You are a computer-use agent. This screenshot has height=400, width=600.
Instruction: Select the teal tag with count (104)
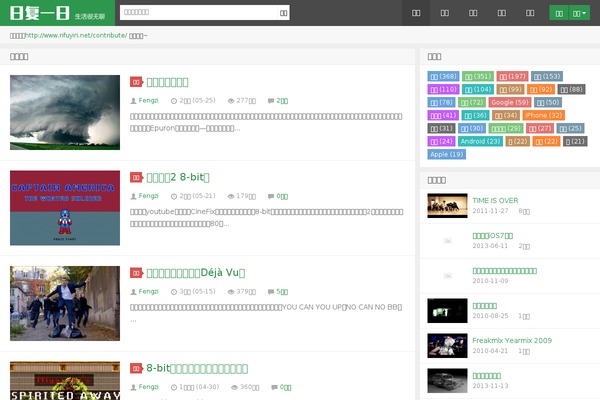coord(478,89)
